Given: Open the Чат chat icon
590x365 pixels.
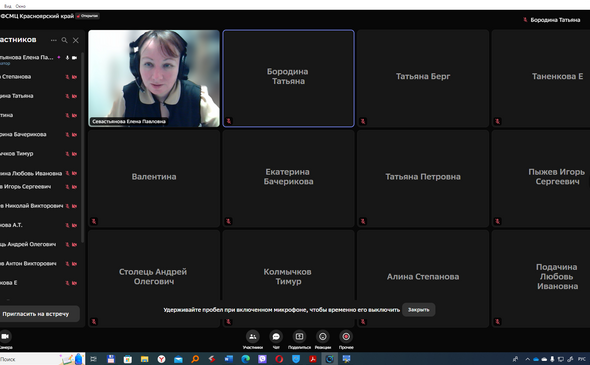Looking at the screenshot, I should [276, 336].
